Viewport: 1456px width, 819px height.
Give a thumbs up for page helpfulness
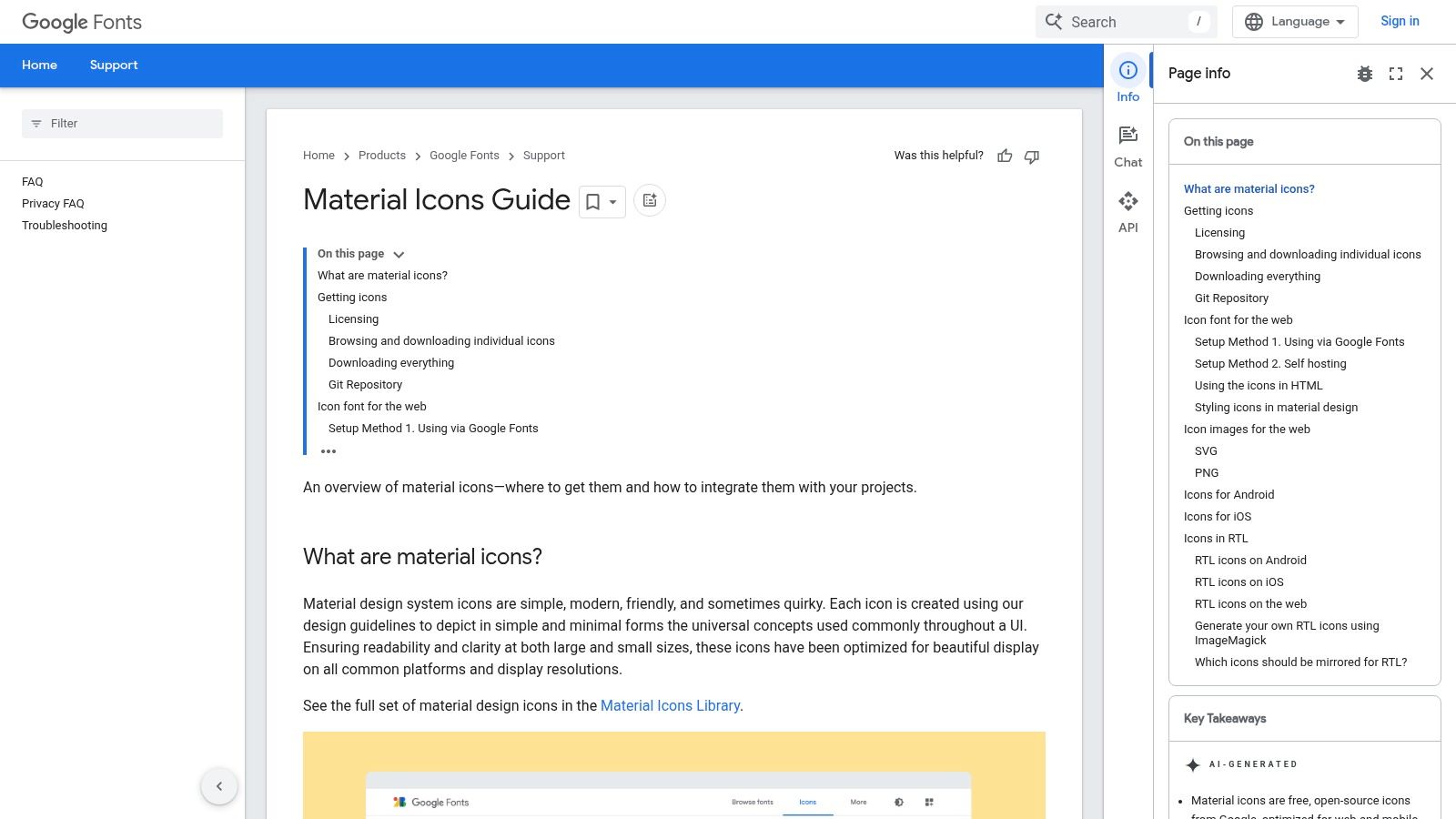[1005, 156]
